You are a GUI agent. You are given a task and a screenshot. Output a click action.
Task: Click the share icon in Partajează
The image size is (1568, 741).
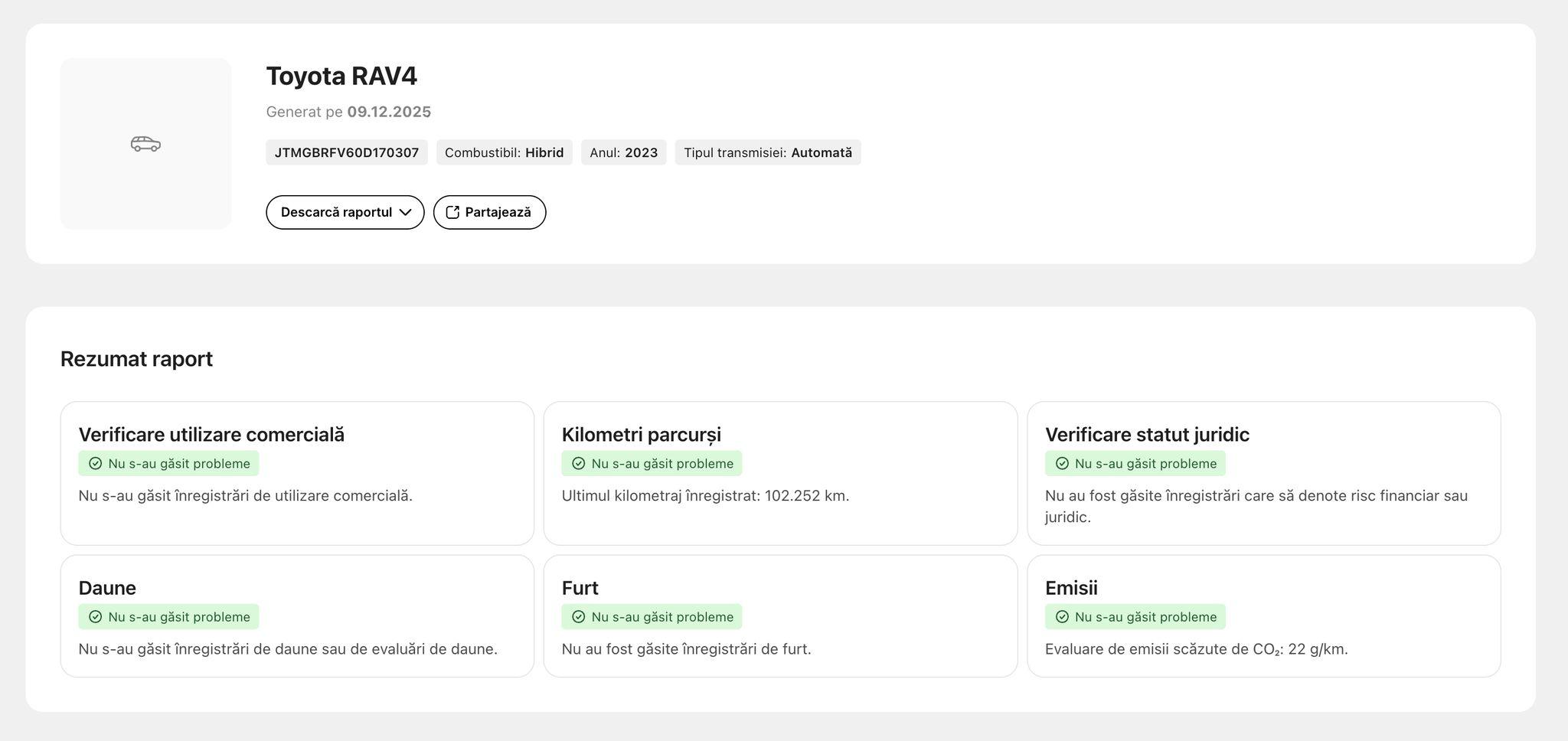(452, 213)
